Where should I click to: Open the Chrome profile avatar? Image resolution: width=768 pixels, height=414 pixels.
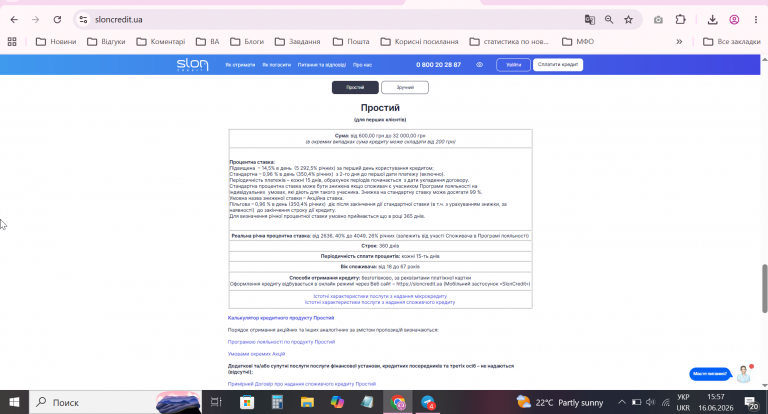pyautogui.click(x=734, y=20)
